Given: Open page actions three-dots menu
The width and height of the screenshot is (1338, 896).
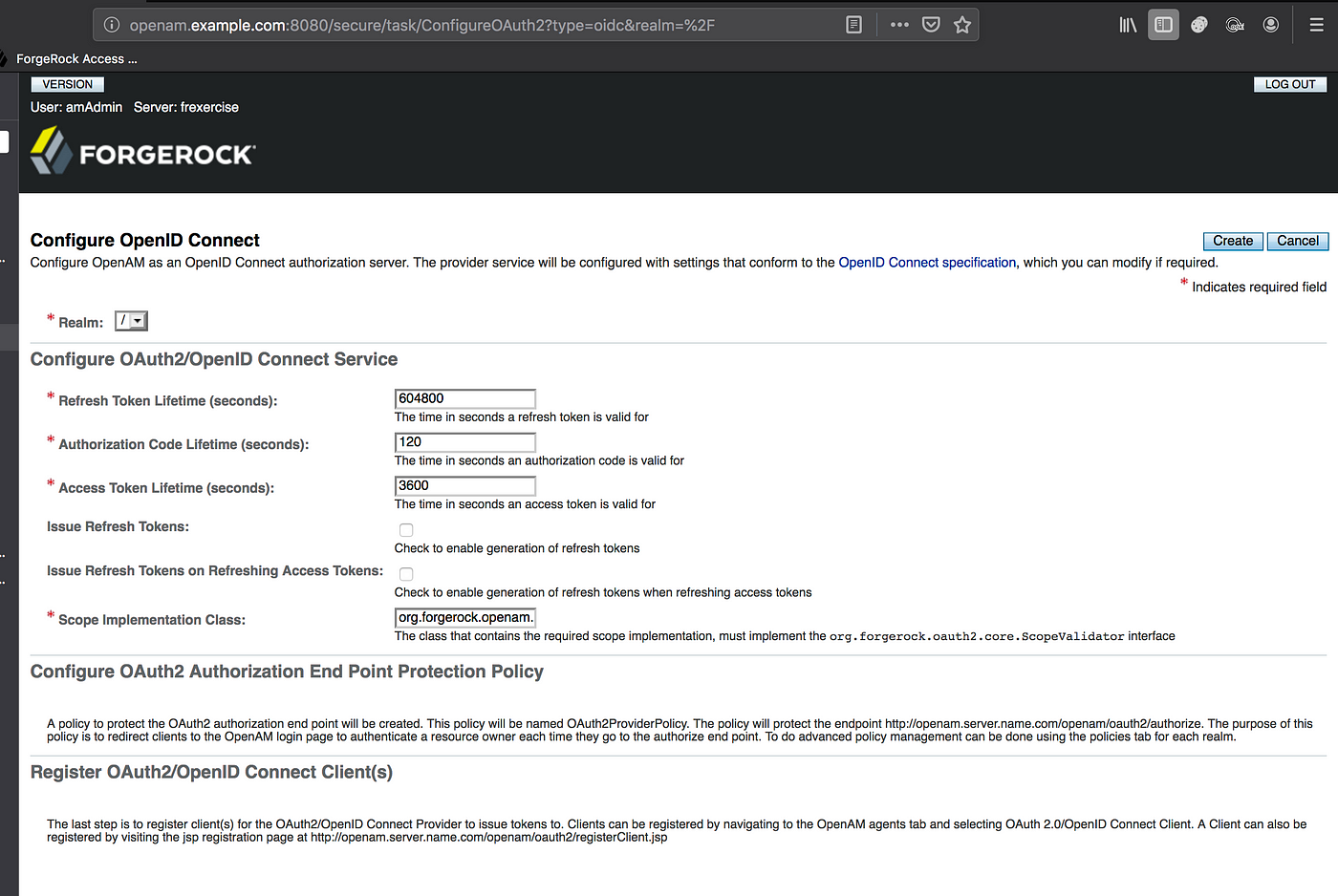Looking at the screenshot, I should click(899, 25).
